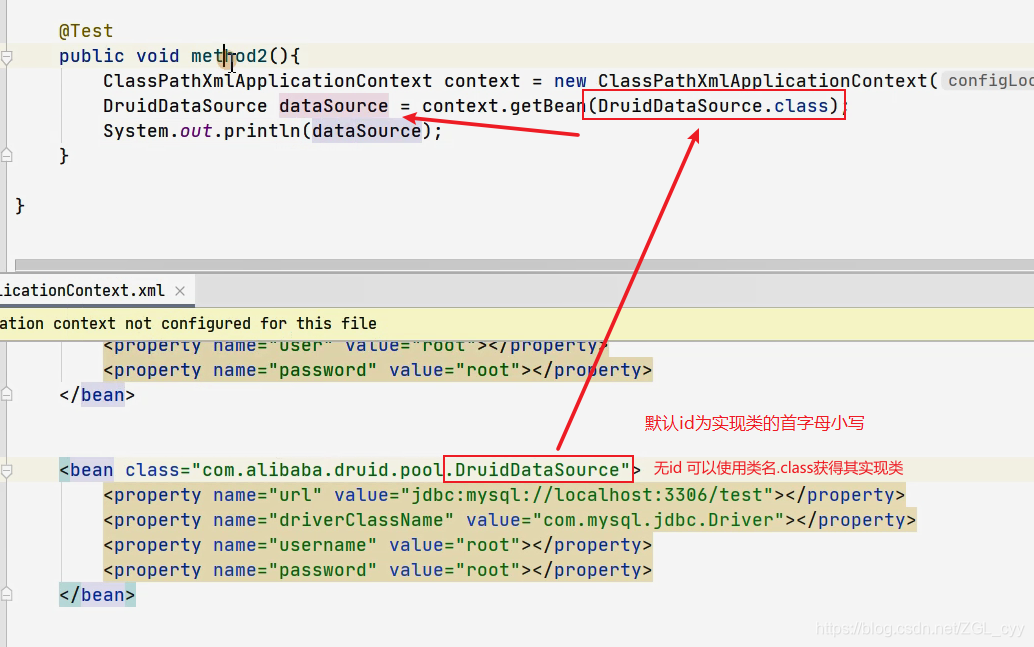Click the first closing </bean> tag
The height and width of the screenshot is (647, 1034).
97,396
